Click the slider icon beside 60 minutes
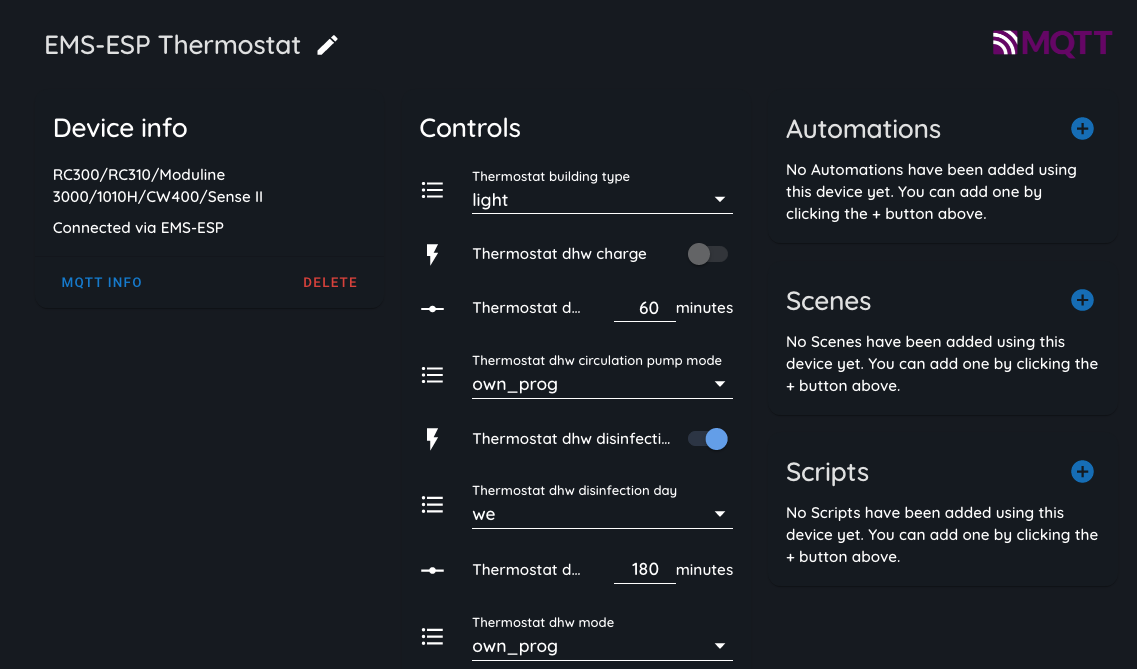This screenshot has width=1137, height=669. (432, 309)
